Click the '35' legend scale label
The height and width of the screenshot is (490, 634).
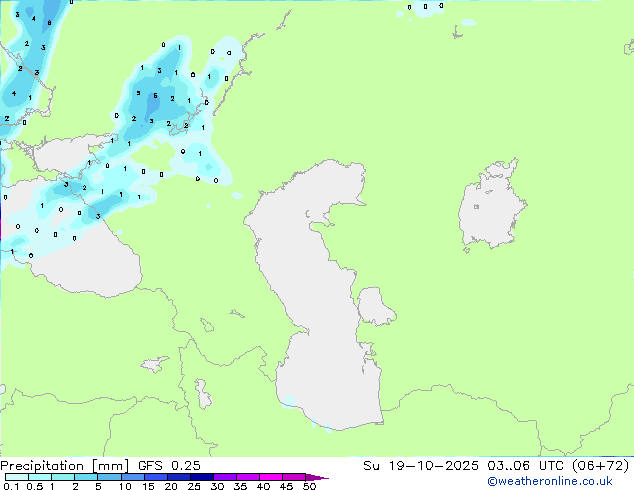[x=240, y=486]
